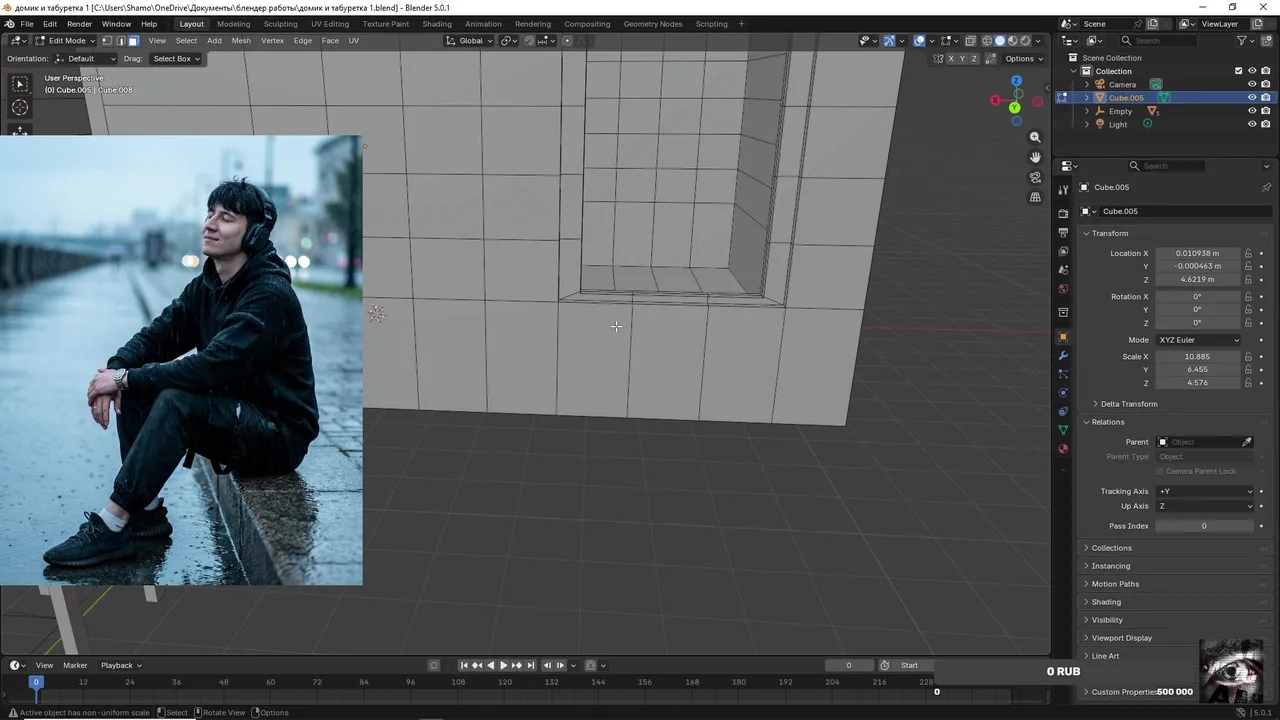
Task: Expand the Collections section
Action: click(1111, 548)
